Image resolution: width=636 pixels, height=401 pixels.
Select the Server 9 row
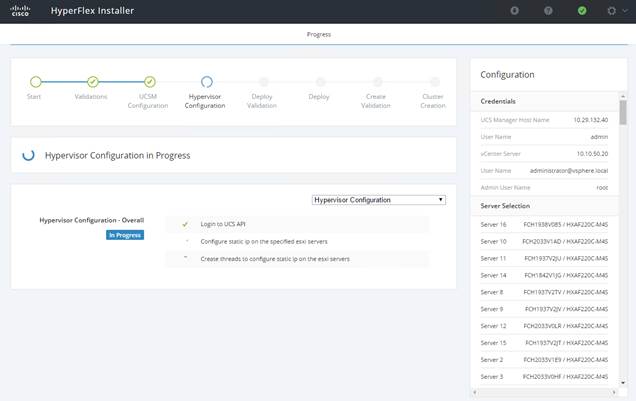544,309
